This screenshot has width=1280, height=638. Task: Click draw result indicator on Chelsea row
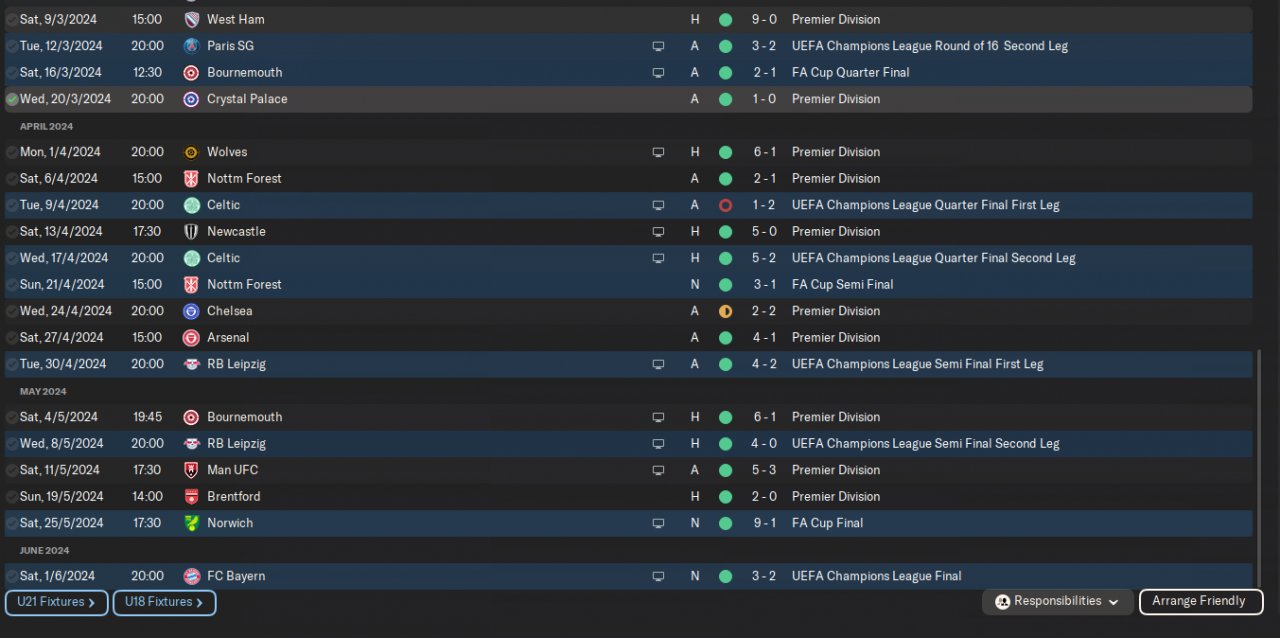click(x=725, y=311)
